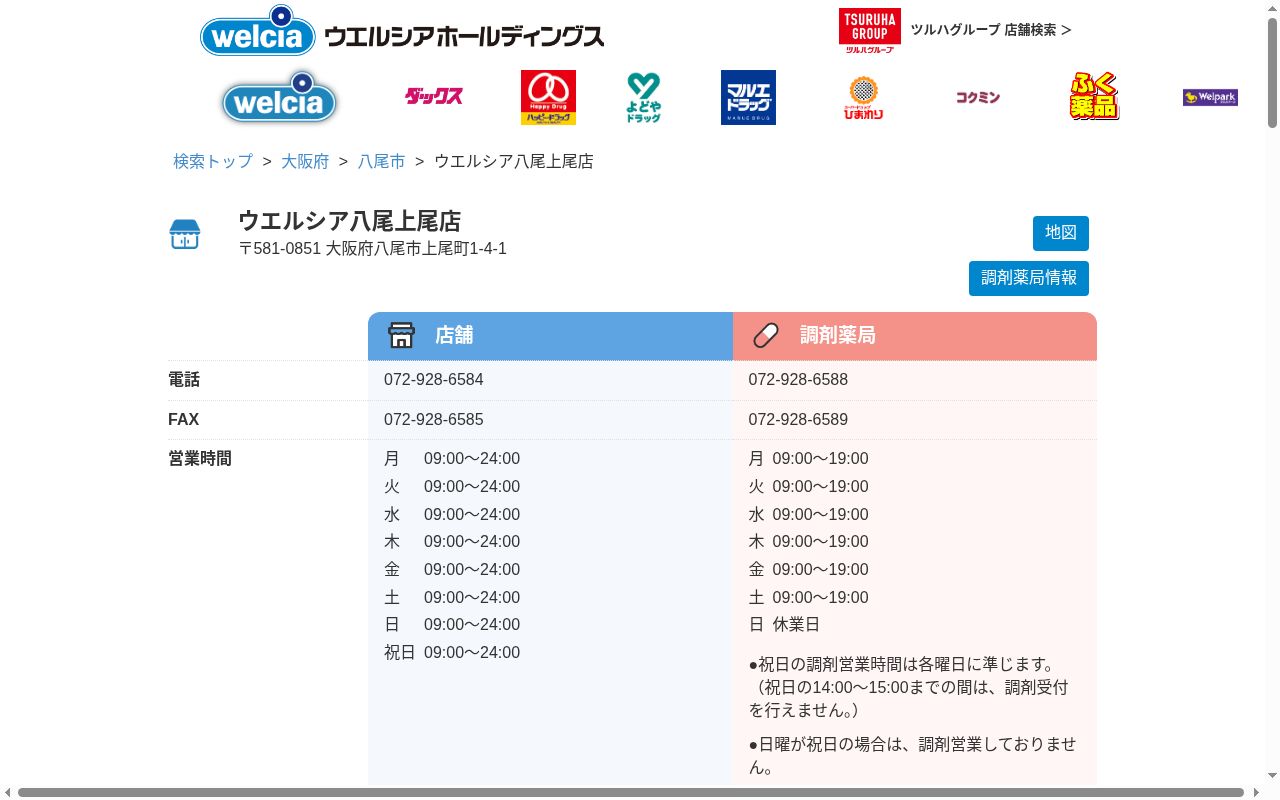Click the address 〒581-0851 大阪府八尾市上尾町1-4-1
The height and width of the screenshot is (800, 1280).
click(x=372, y=249)
